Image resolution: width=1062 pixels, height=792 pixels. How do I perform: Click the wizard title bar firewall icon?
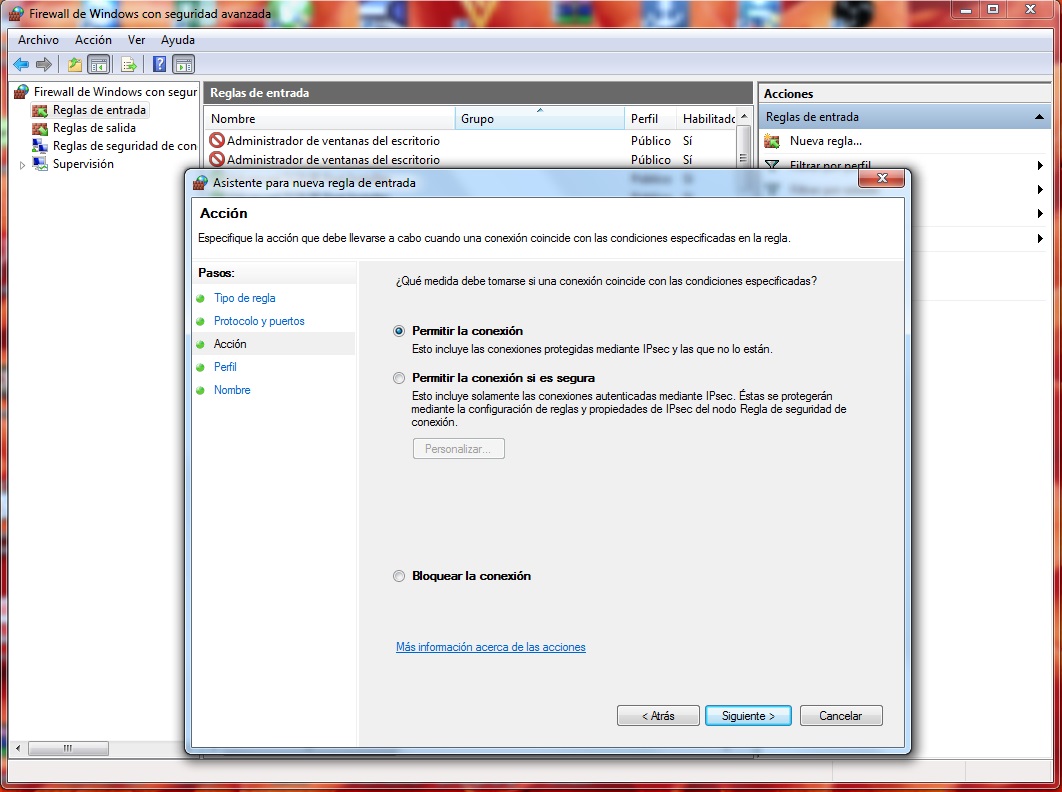[200, 182]
